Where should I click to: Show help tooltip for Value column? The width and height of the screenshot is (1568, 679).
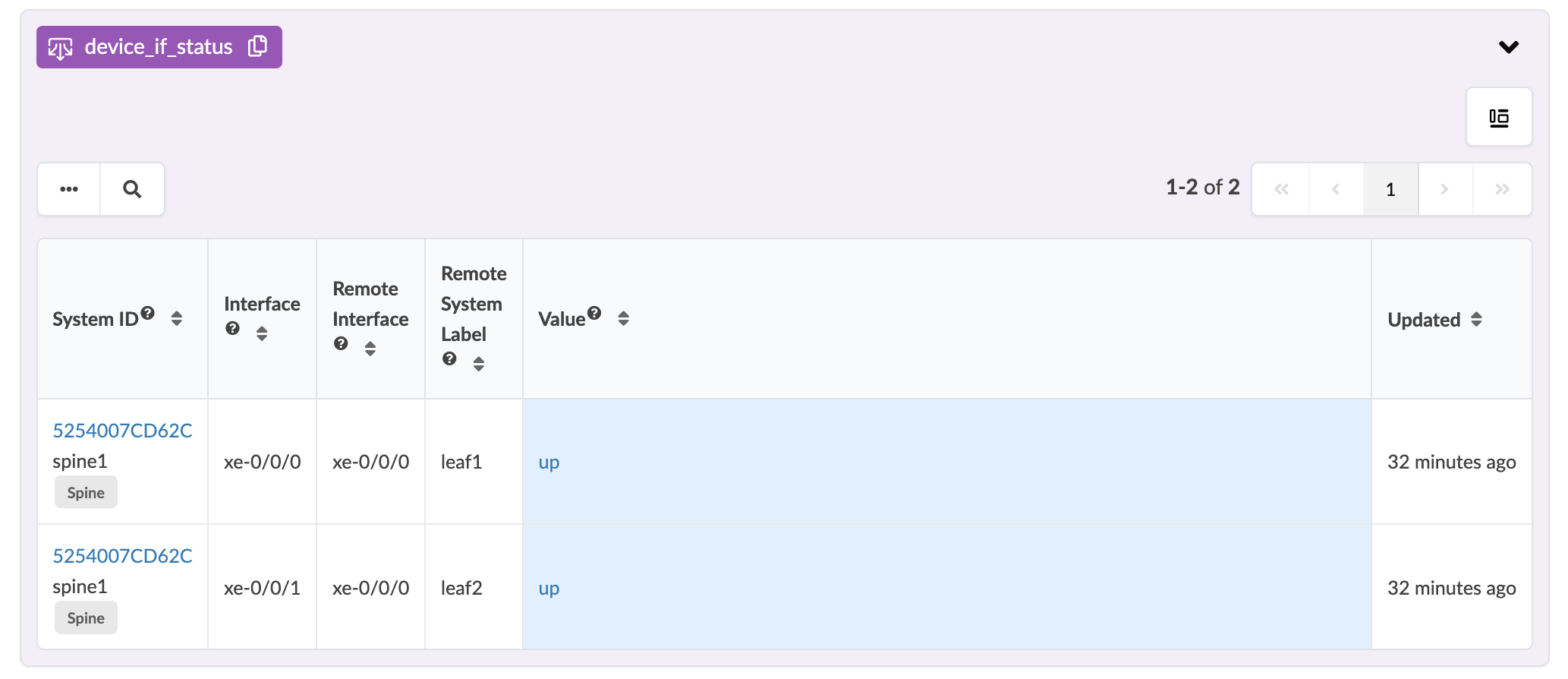tap(594, 313)
